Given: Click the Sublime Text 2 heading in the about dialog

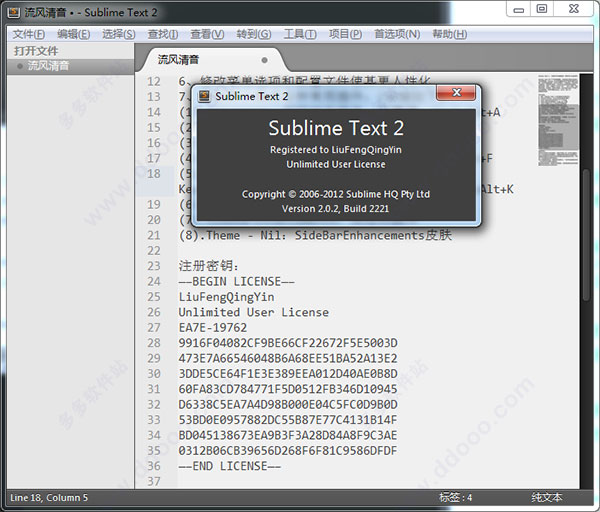Looking at the screenshot, I should (336, 128).
